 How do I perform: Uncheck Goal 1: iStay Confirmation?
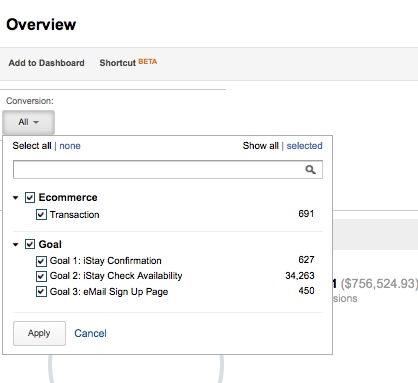(x=41, y=261)
